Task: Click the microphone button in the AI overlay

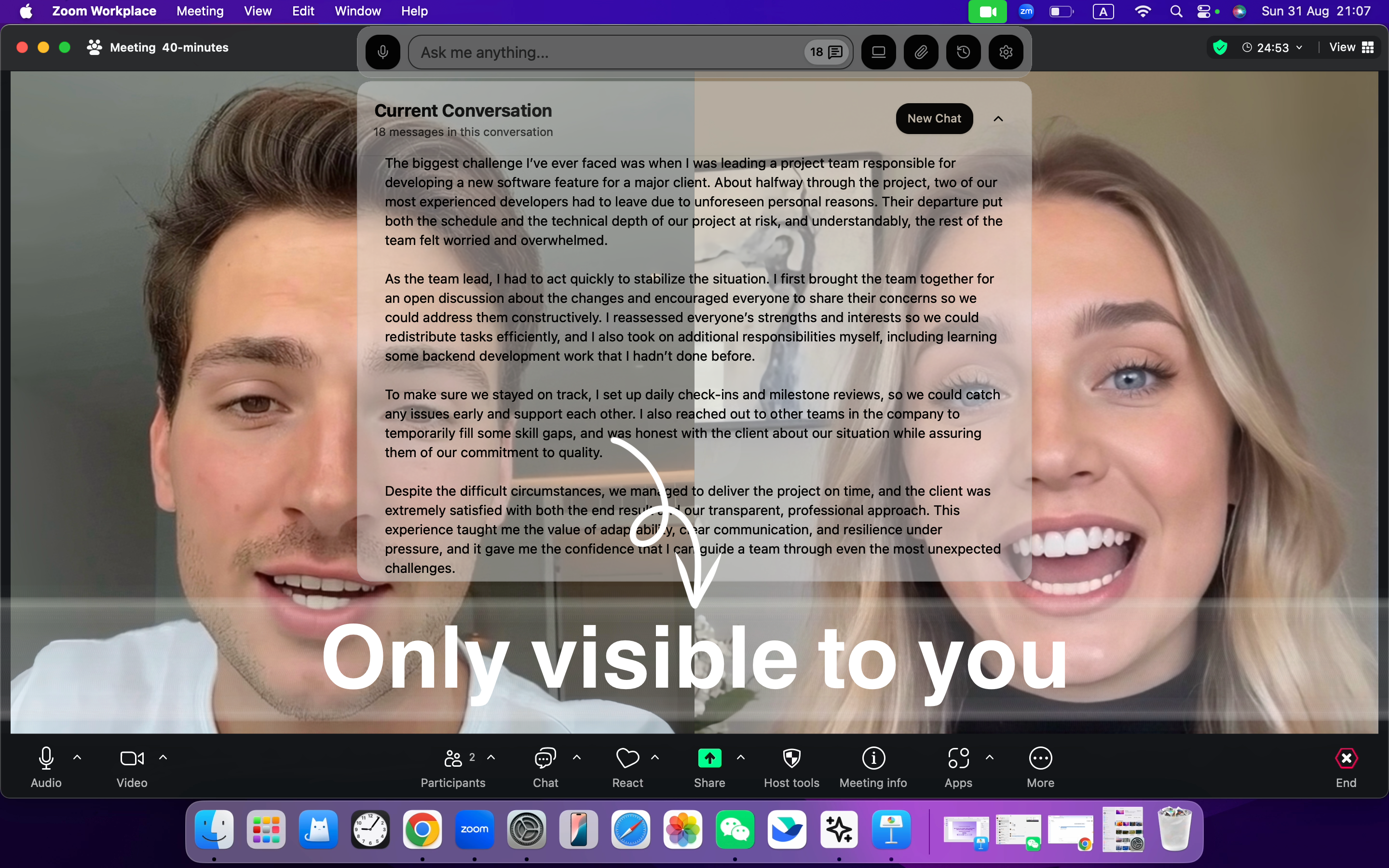Action: click(x=383, y=52)
